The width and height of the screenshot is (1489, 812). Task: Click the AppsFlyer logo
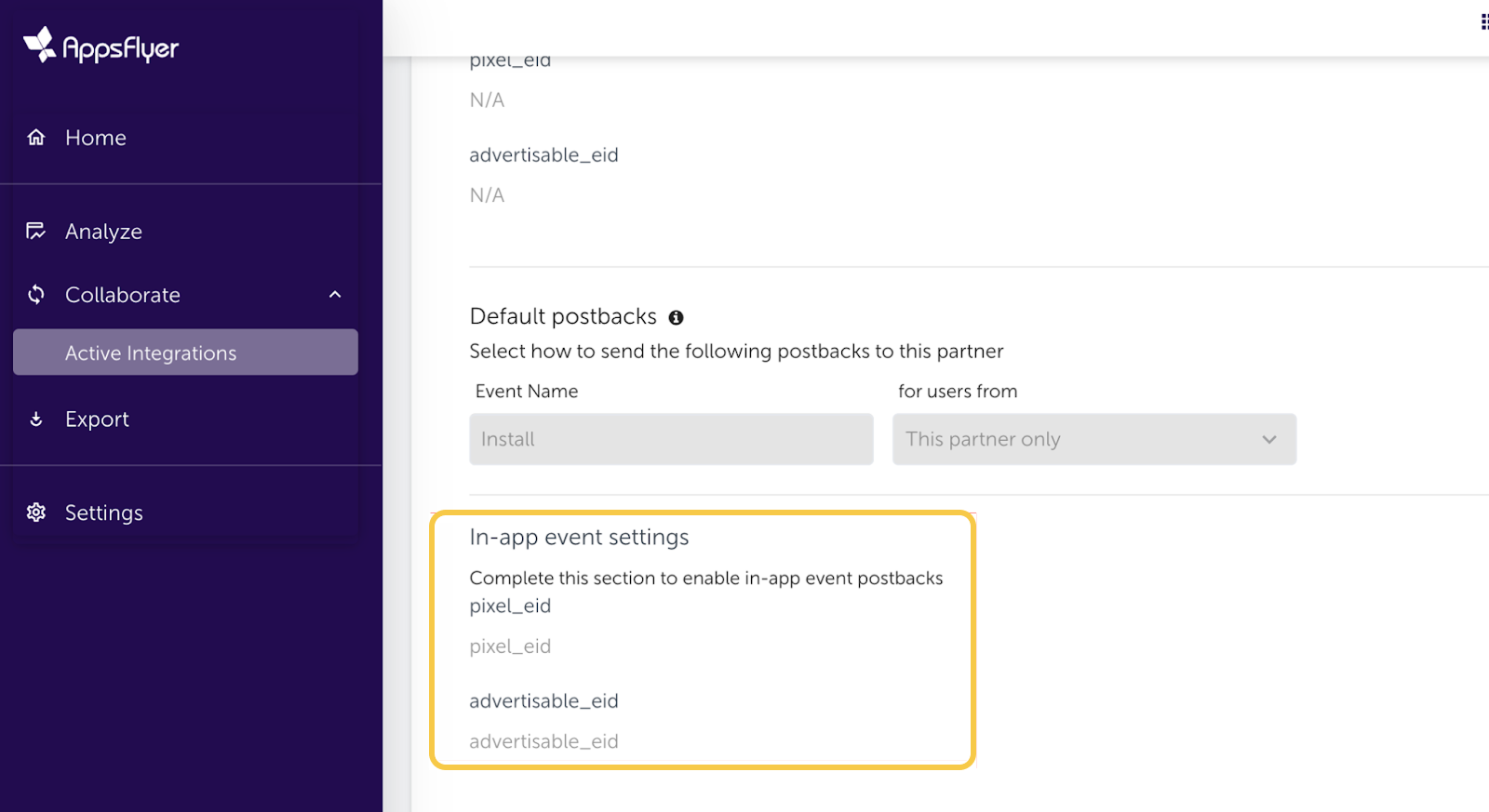(101, 45)
